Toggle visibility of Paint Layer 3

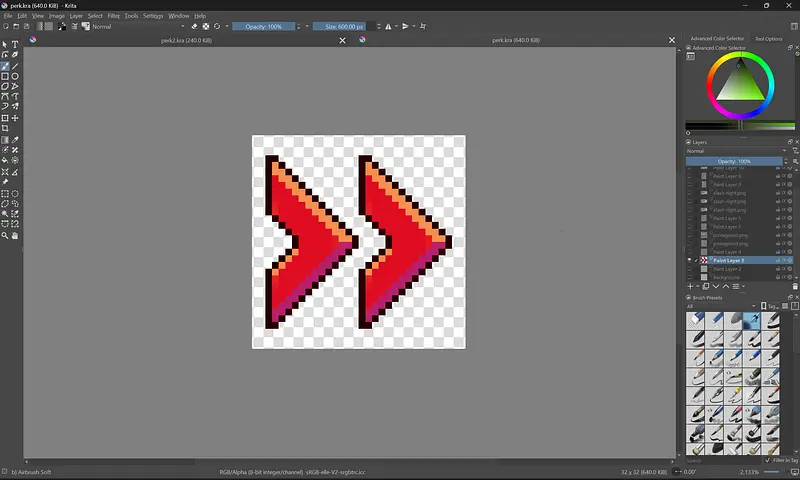click(x=690, y=260)
